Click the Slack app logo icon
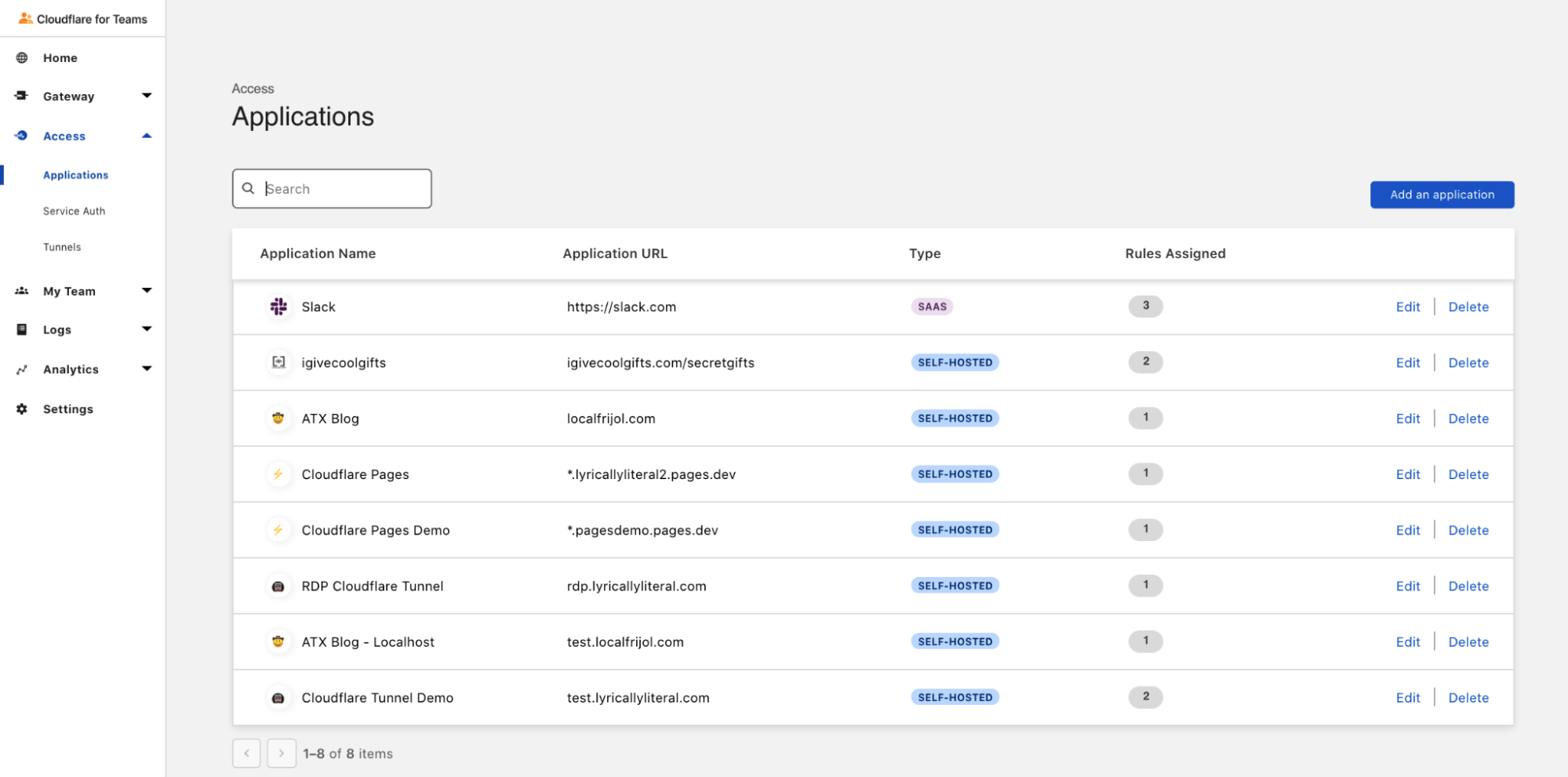Image resolution: width=1568 pixels, height=777 pixels. point(278,307)
